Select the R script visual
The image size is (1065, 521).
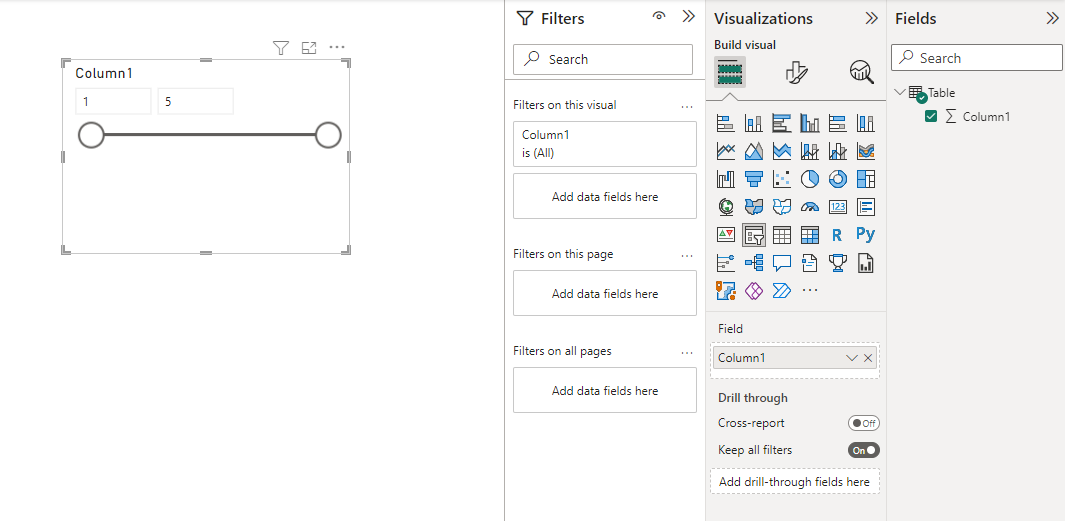[x=837, y=235]
